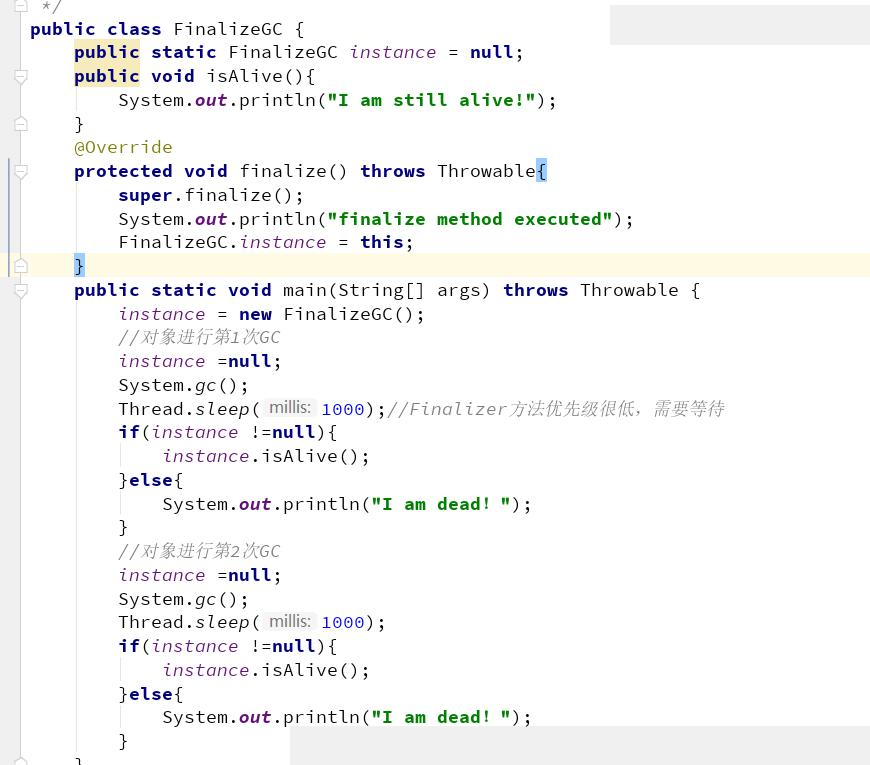Click 'String[] args' parameter in main

[410, 290]
